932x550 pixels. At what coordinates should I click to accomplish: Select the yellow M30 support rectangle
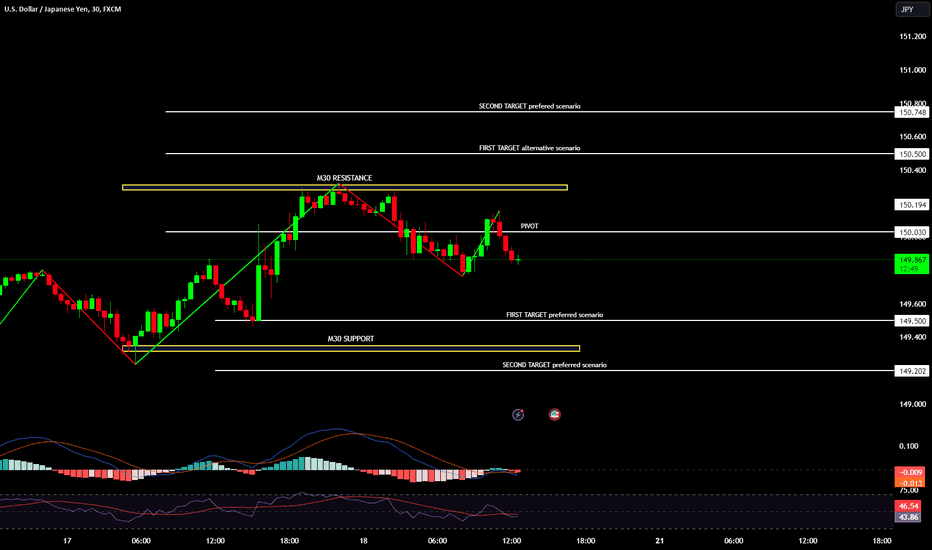pyautogui.click(x=351, y=348)
